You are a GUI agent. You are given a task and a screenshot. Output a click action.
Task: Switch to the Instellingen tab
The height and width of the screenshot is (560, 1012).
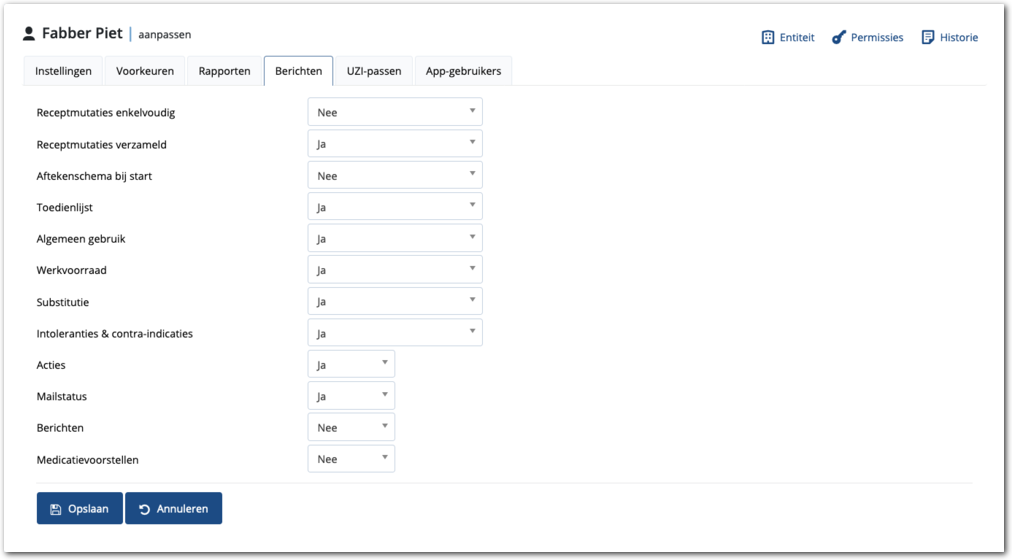click(63, 71)
